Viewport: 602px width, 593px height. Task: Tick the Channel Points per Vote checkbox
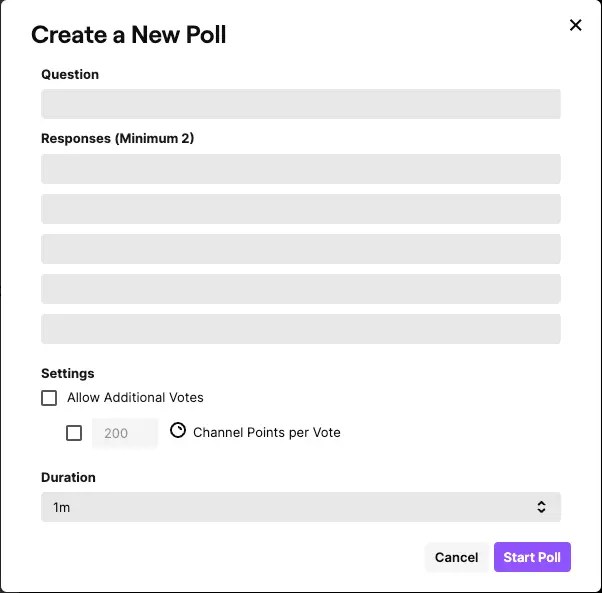pyautogui.click(x=74, y=433)
